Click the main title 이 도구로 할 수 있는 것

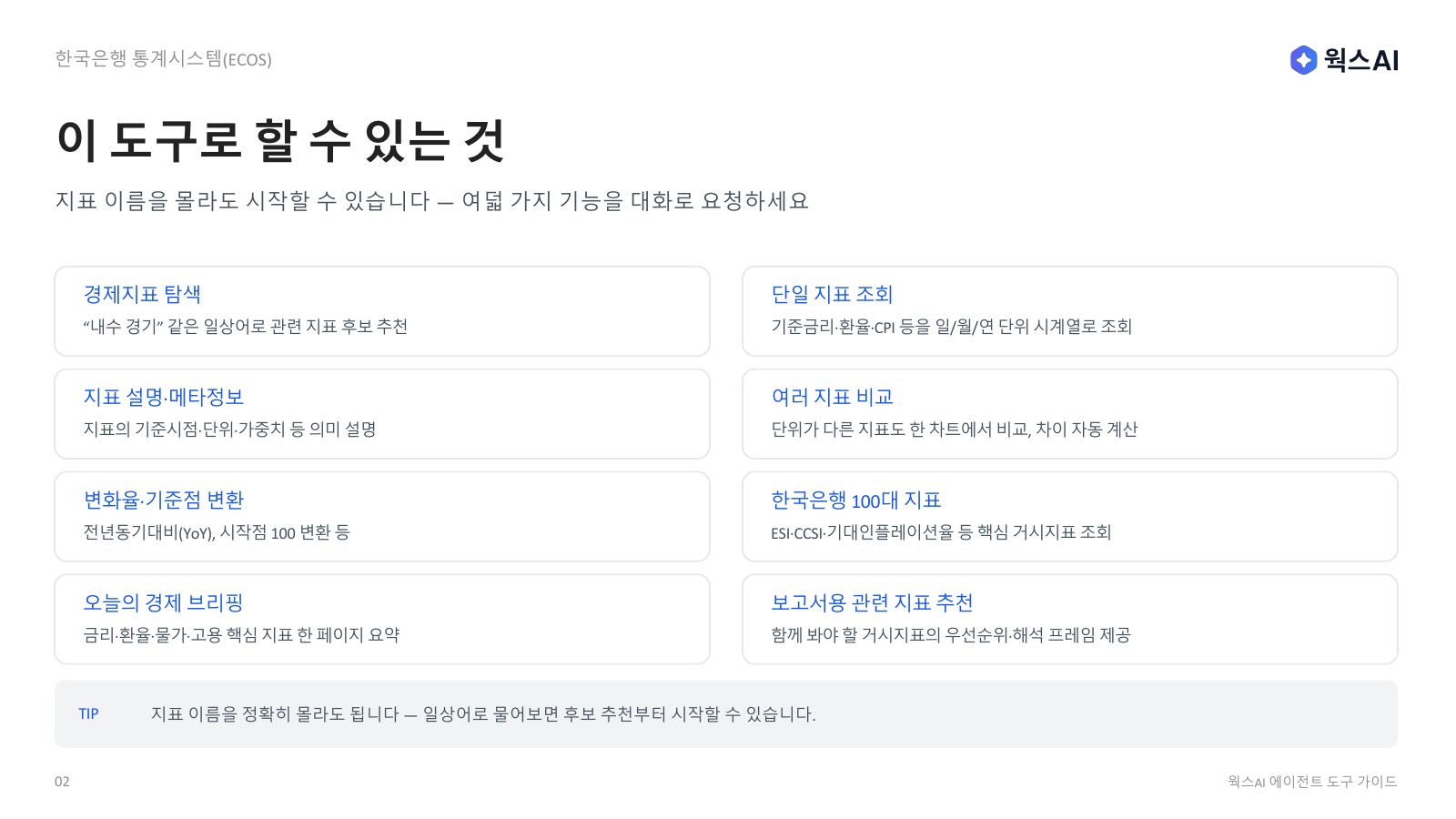click(x=280, y=141)
